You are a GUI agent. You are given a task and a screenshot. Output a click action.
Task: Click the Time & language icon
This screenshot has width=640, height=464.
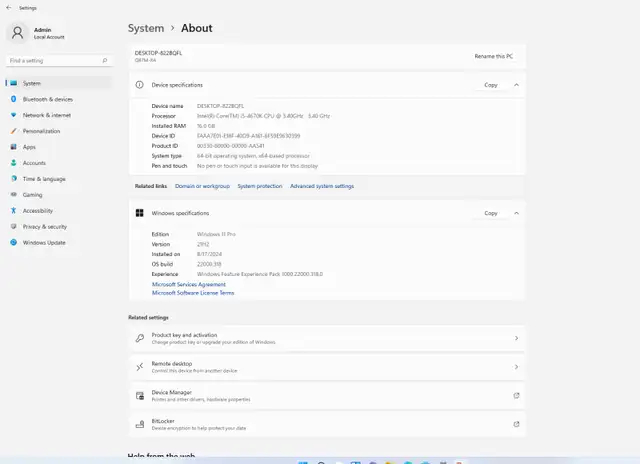[x=13, y=179]
